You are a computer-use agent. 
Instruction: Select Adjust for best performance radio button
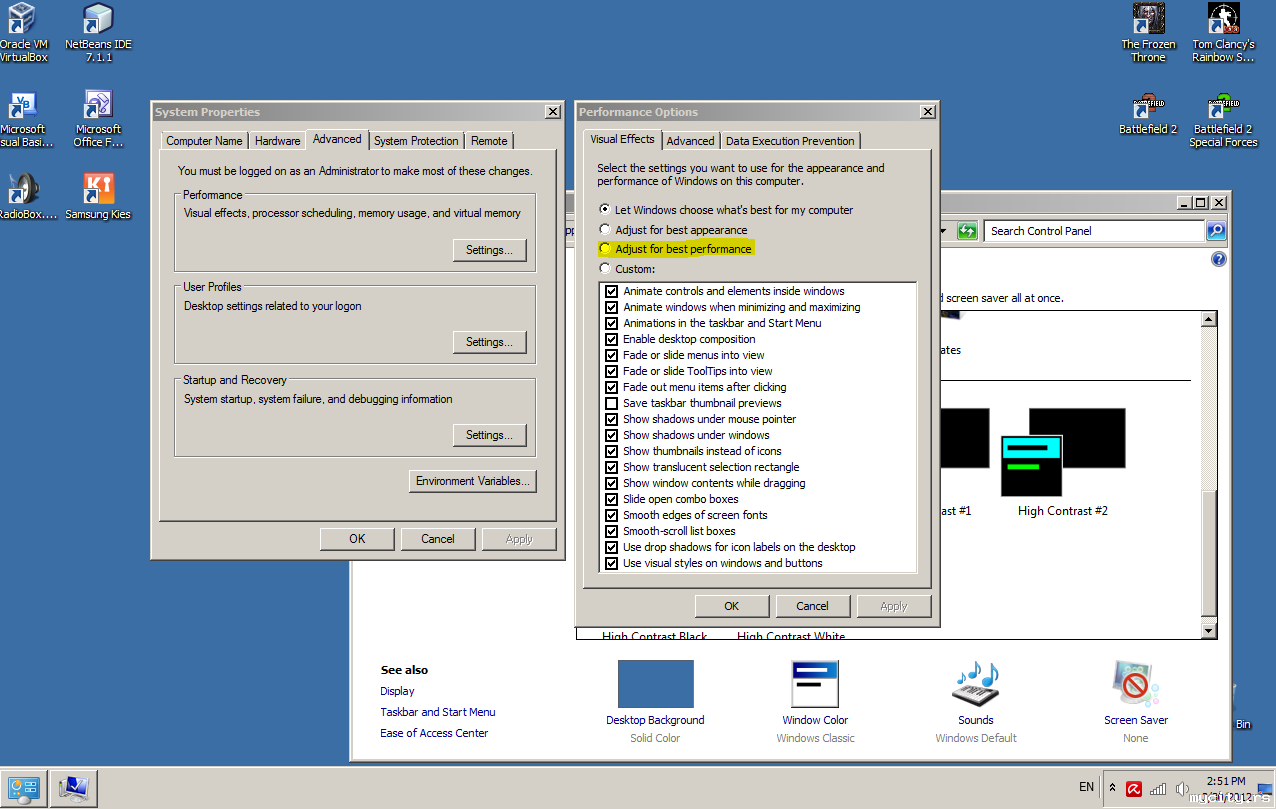click(x=604, y=249)
